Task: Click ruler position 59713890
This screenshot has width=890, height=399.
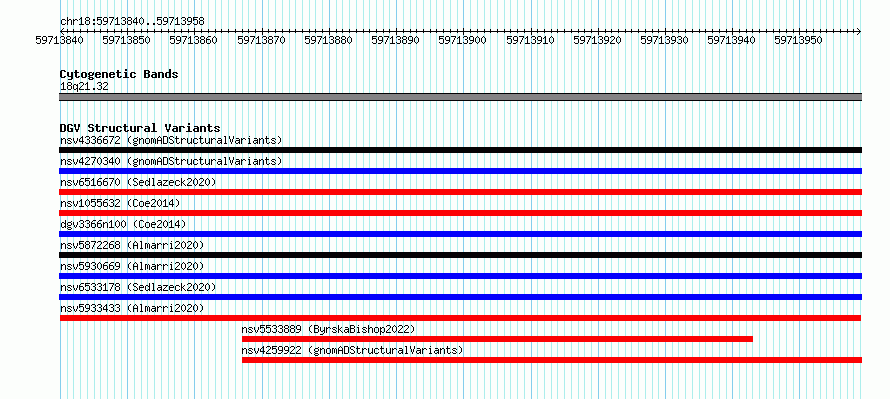Action: coord(395,40)
